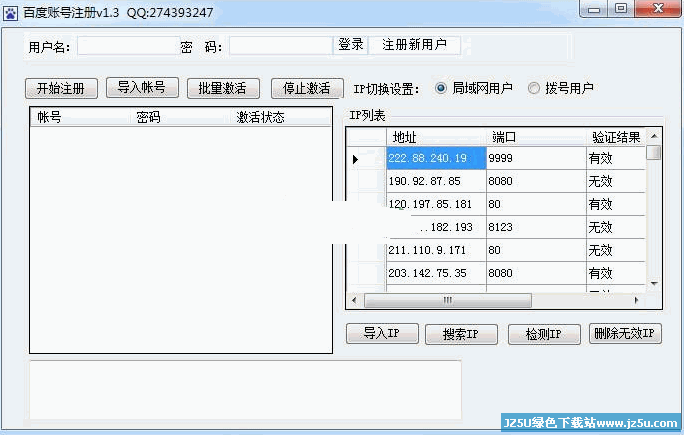This screenshot has height=435, width=684.
Task: Click IP list horizontal scroll right arrow
Action: click(x=636, y=300)
